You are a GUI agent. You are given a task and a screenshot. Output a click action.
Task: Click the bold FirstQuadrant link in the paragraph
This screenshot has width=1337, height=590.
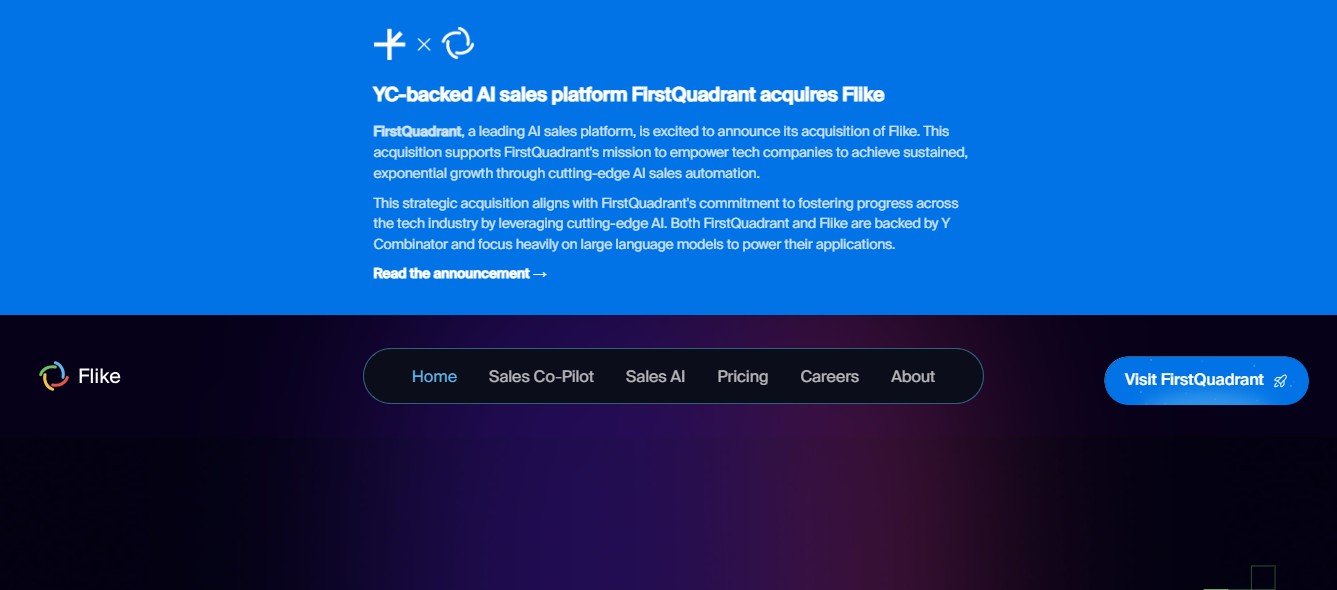coord(417,131)
